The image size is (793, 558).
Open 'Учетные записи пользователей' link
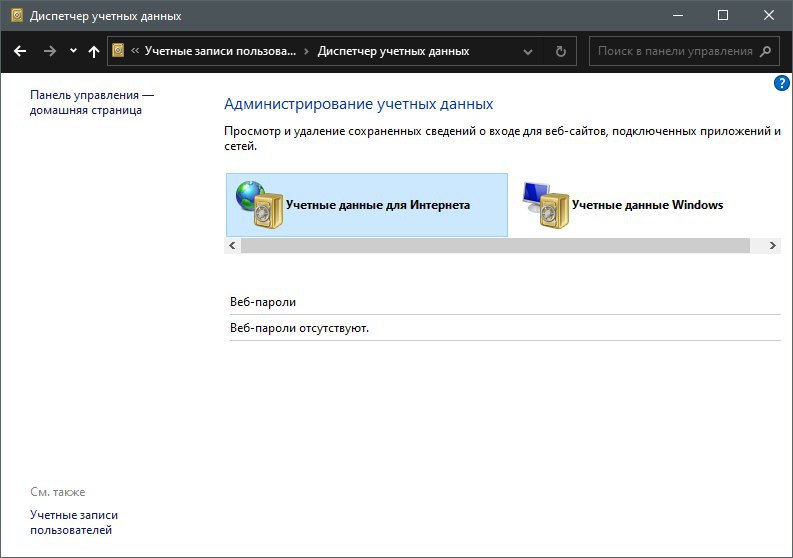(x=74, y=523)
